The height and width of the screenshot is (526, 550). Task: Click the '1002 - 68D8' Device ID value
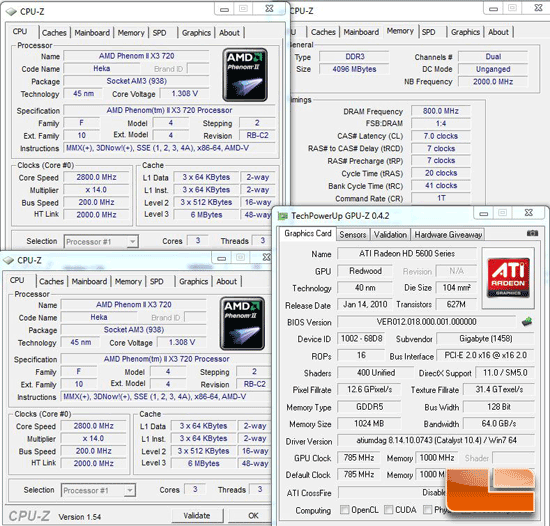[361, 338]
